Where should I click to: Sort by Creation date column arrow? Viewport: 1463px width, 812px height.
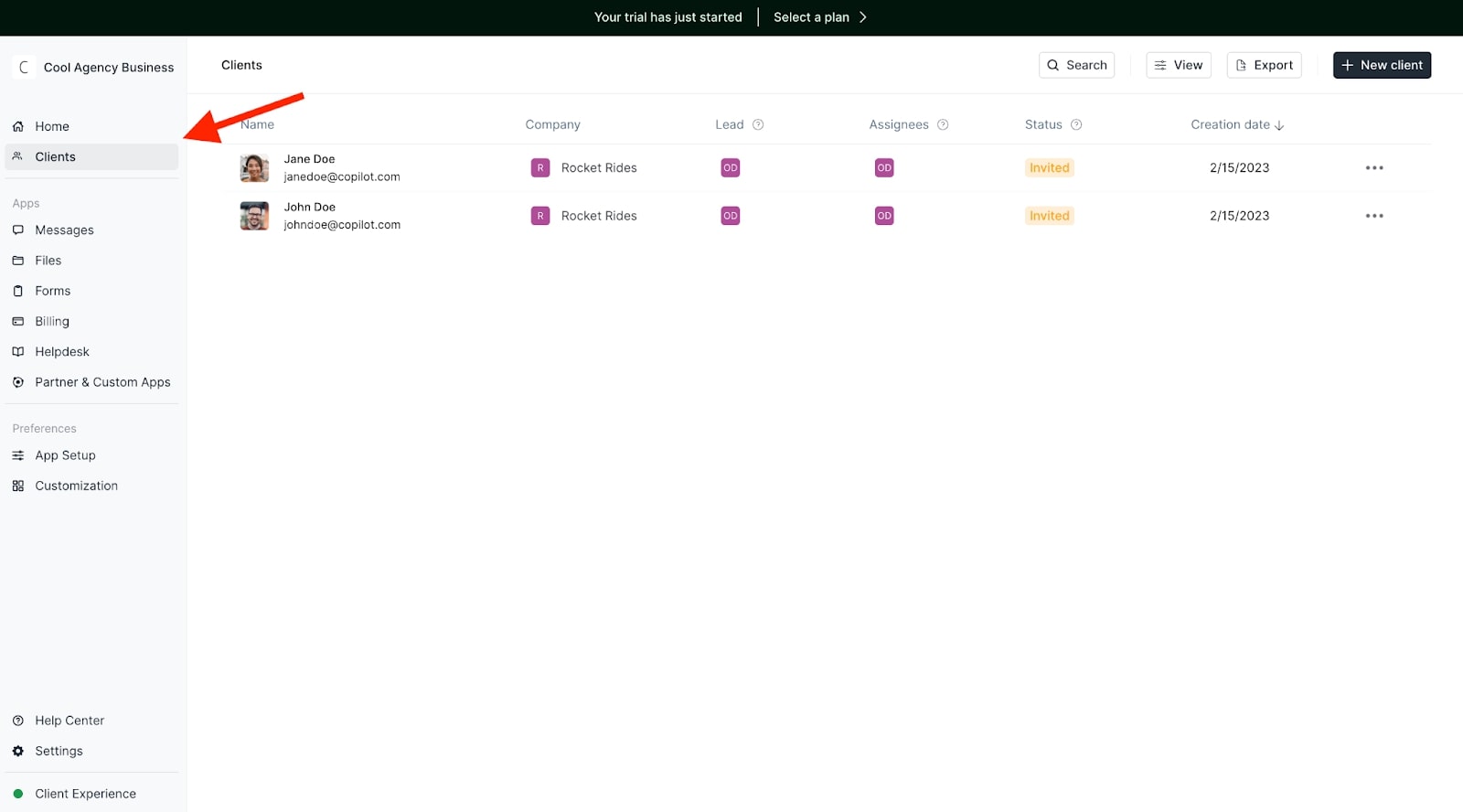pyautogui.click(x=1279, y=125)
